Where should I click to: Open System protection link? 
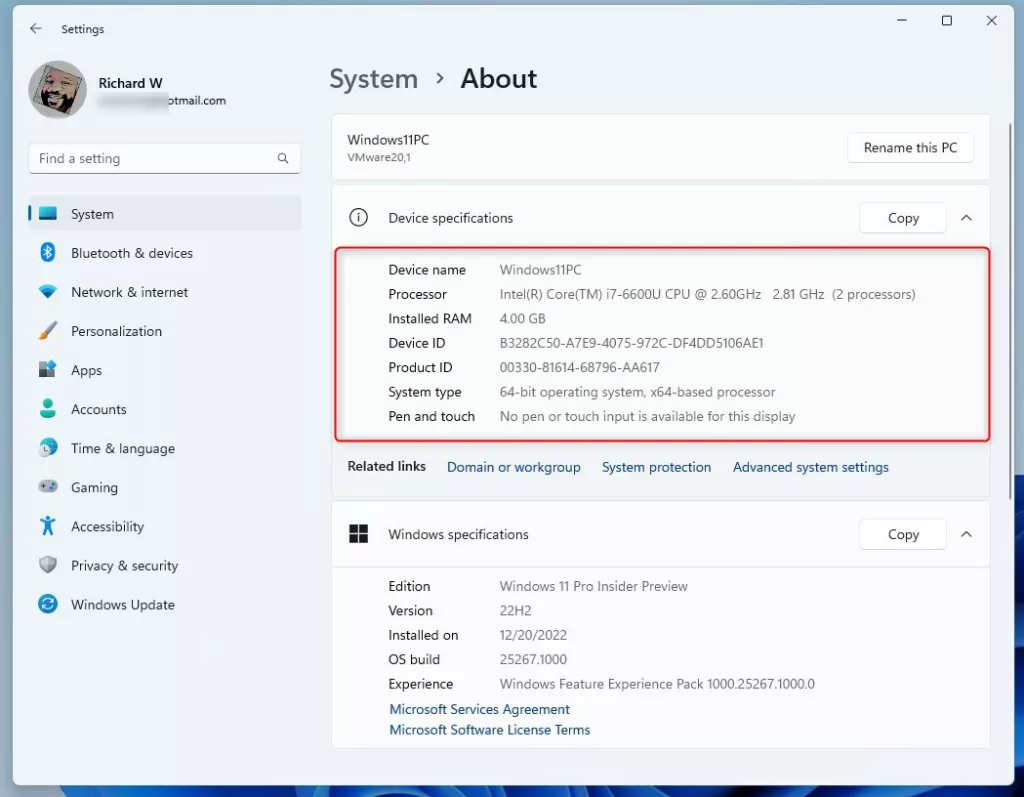[x=656, y=467]
